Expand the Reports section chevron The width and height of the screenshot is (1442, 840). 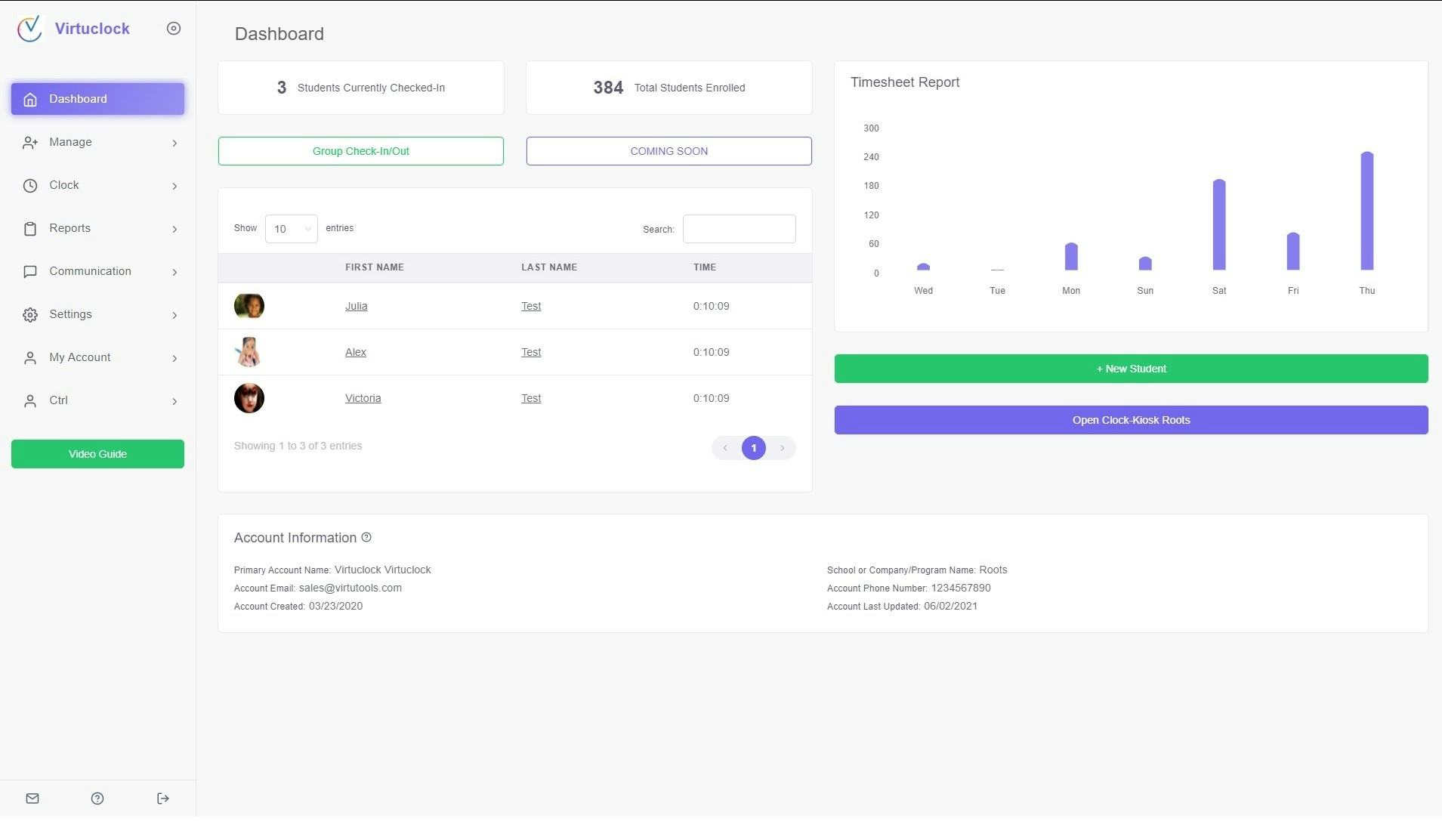coord(174,229)
